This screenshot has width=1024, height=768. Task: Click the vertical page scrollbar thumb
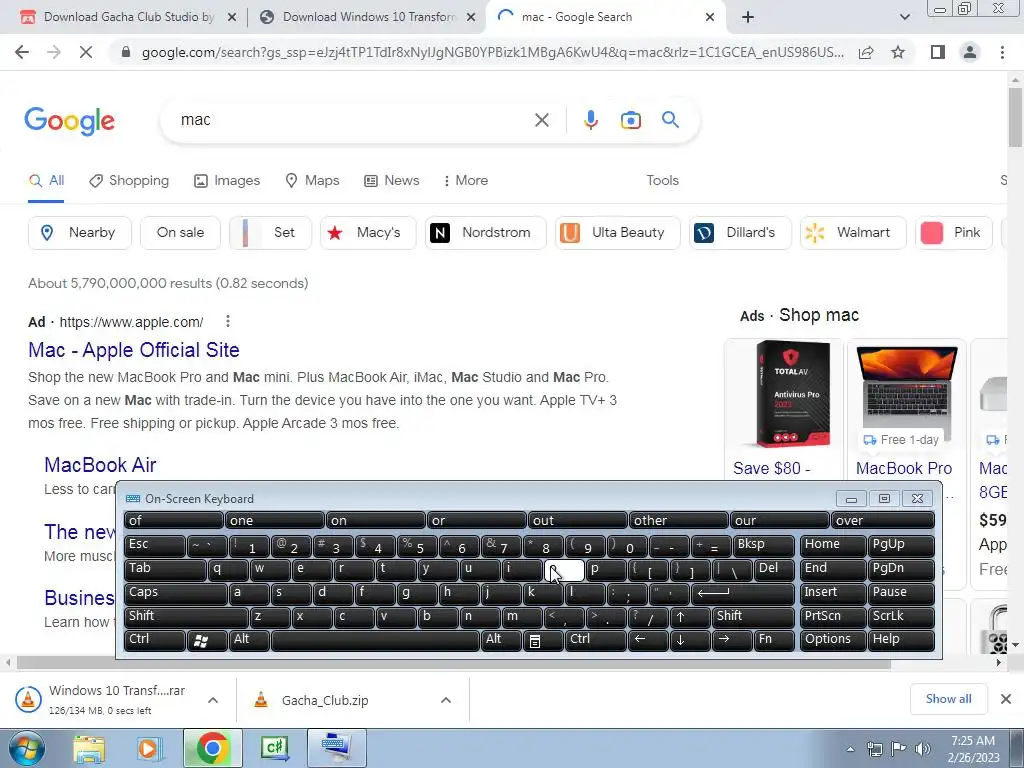(1016, 116)
